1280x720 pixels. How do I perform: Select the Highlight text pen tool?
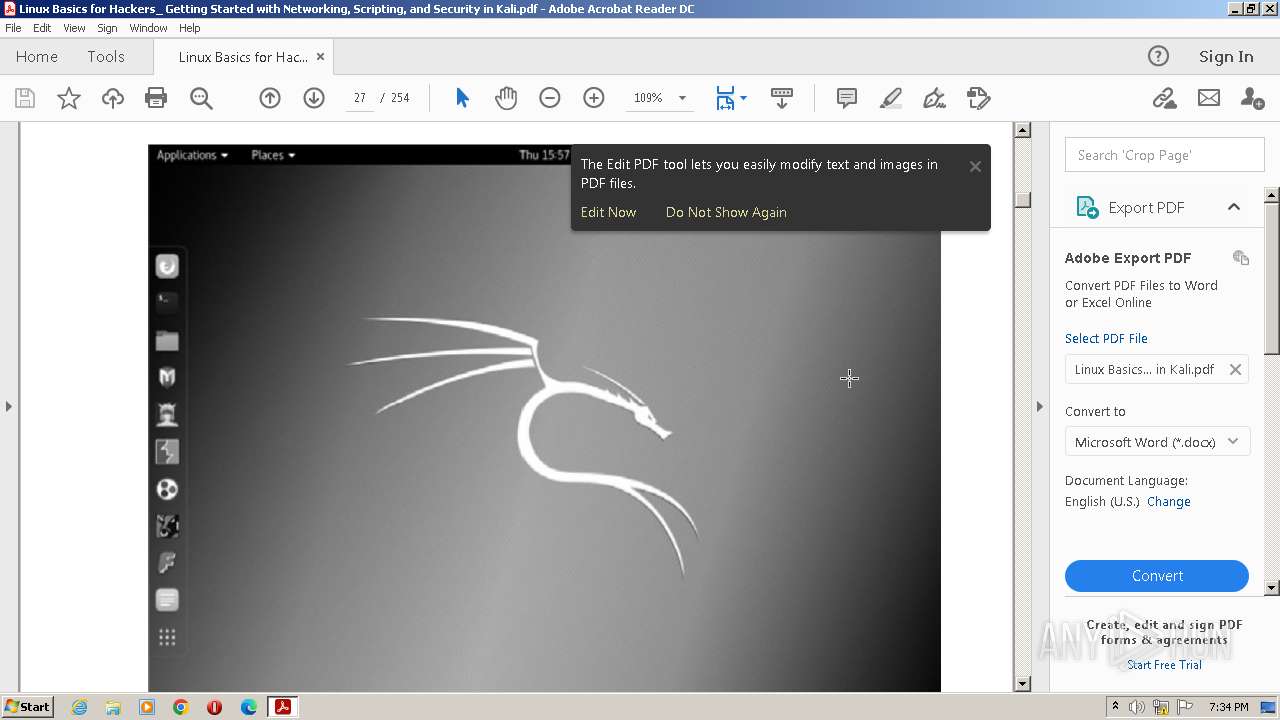click(890, 98)
